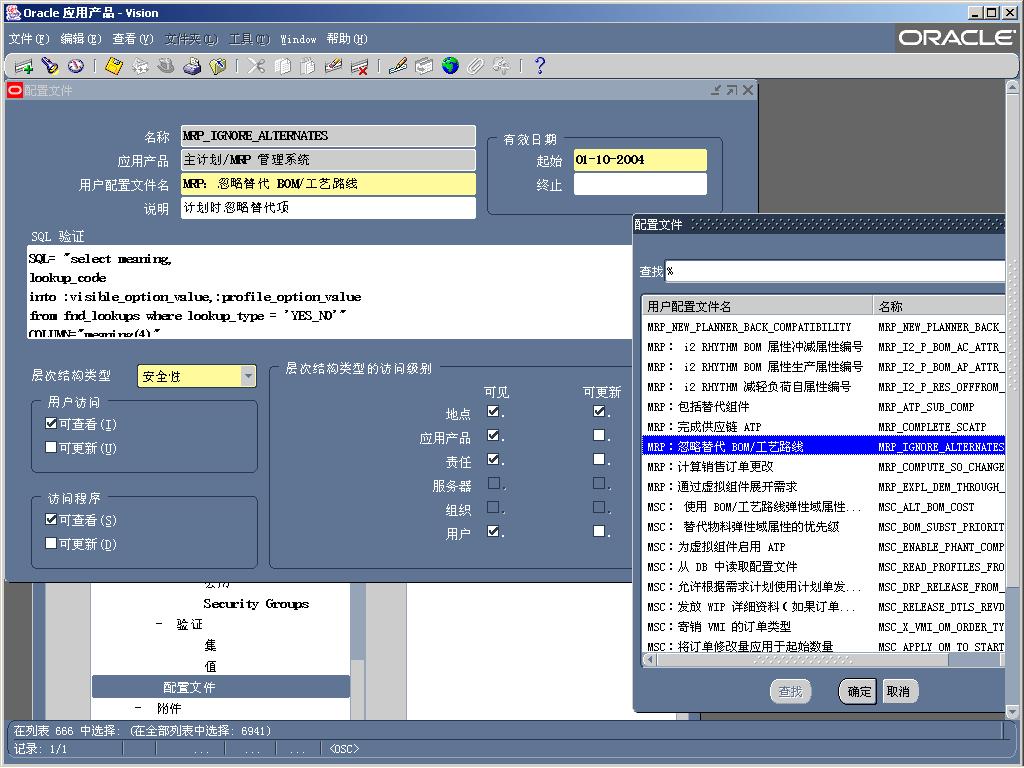Click the Delete record red X icon
The width and height of the screenshot is (1024, 768).
pyautogui.click(x=359, y=66)
